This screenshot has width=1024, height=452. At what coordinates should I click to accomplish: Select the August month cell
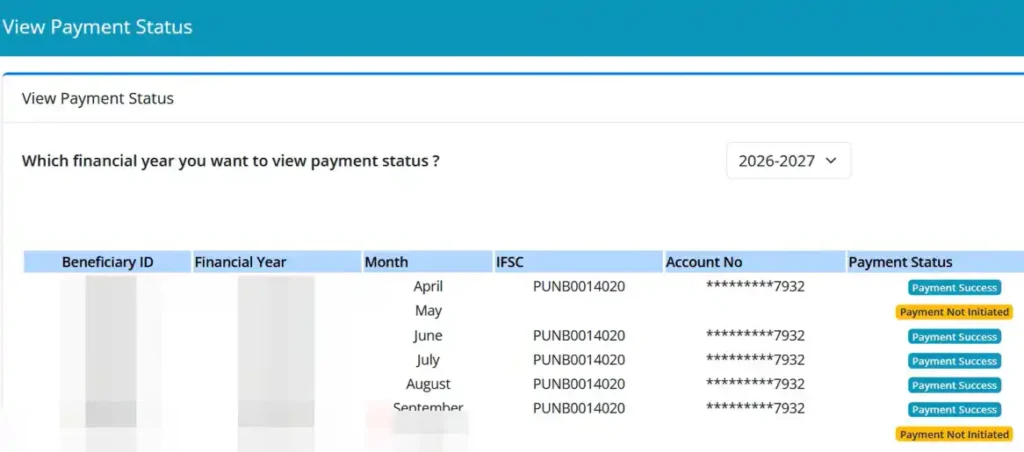428,384
